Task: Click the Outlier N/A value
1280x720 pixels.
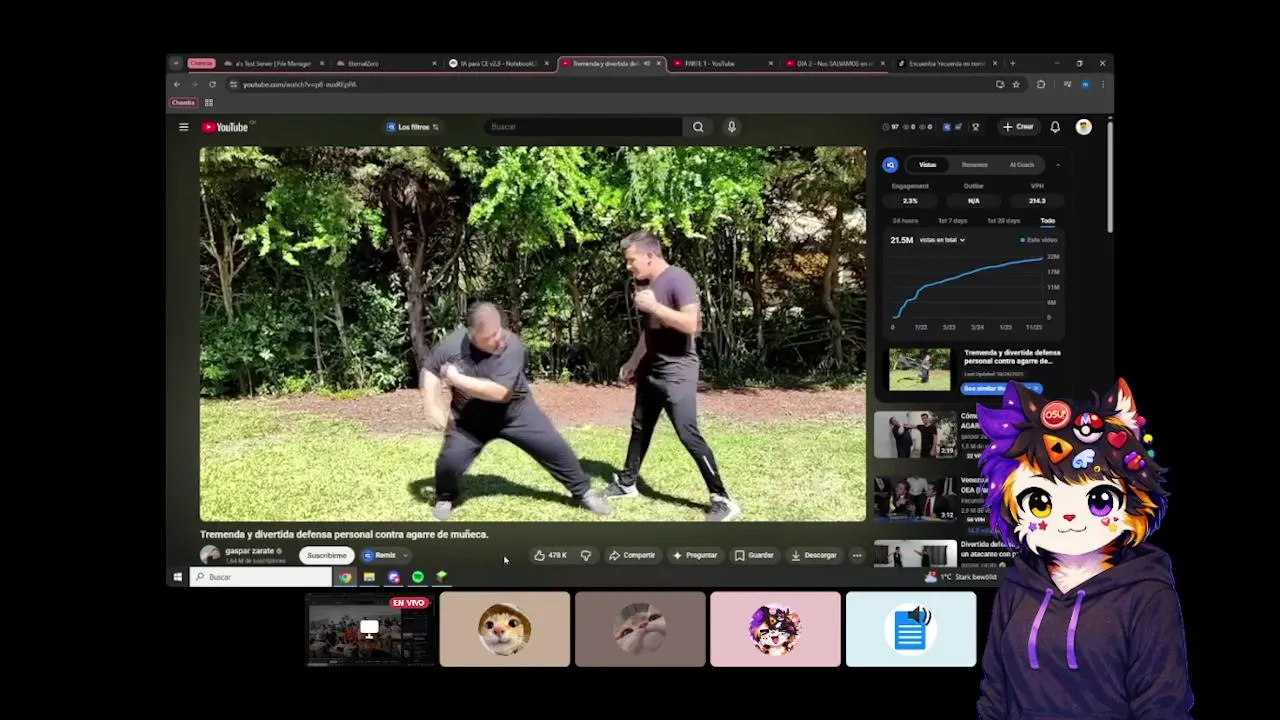Action: pos(973,201)
